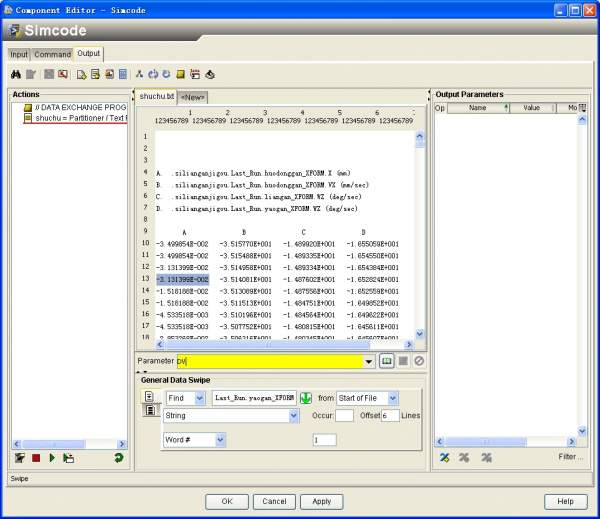
Task: Click the text viewer vertical scrollbar down arrow
Action: pos(420,333)
